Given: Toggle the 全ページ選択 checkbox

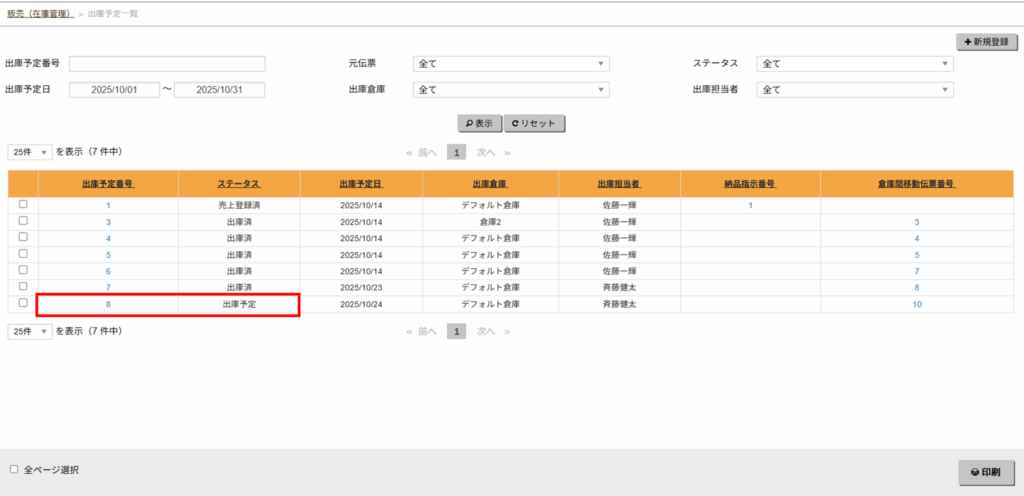Looking at the screenshot, I should [x=14, y=469].
